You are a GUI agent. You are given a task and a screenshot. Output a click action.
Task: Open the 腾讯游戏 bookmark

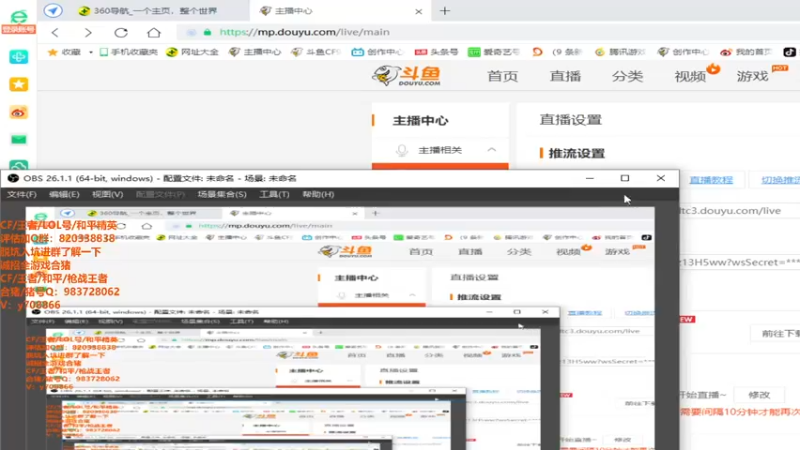tap(620, 52)
